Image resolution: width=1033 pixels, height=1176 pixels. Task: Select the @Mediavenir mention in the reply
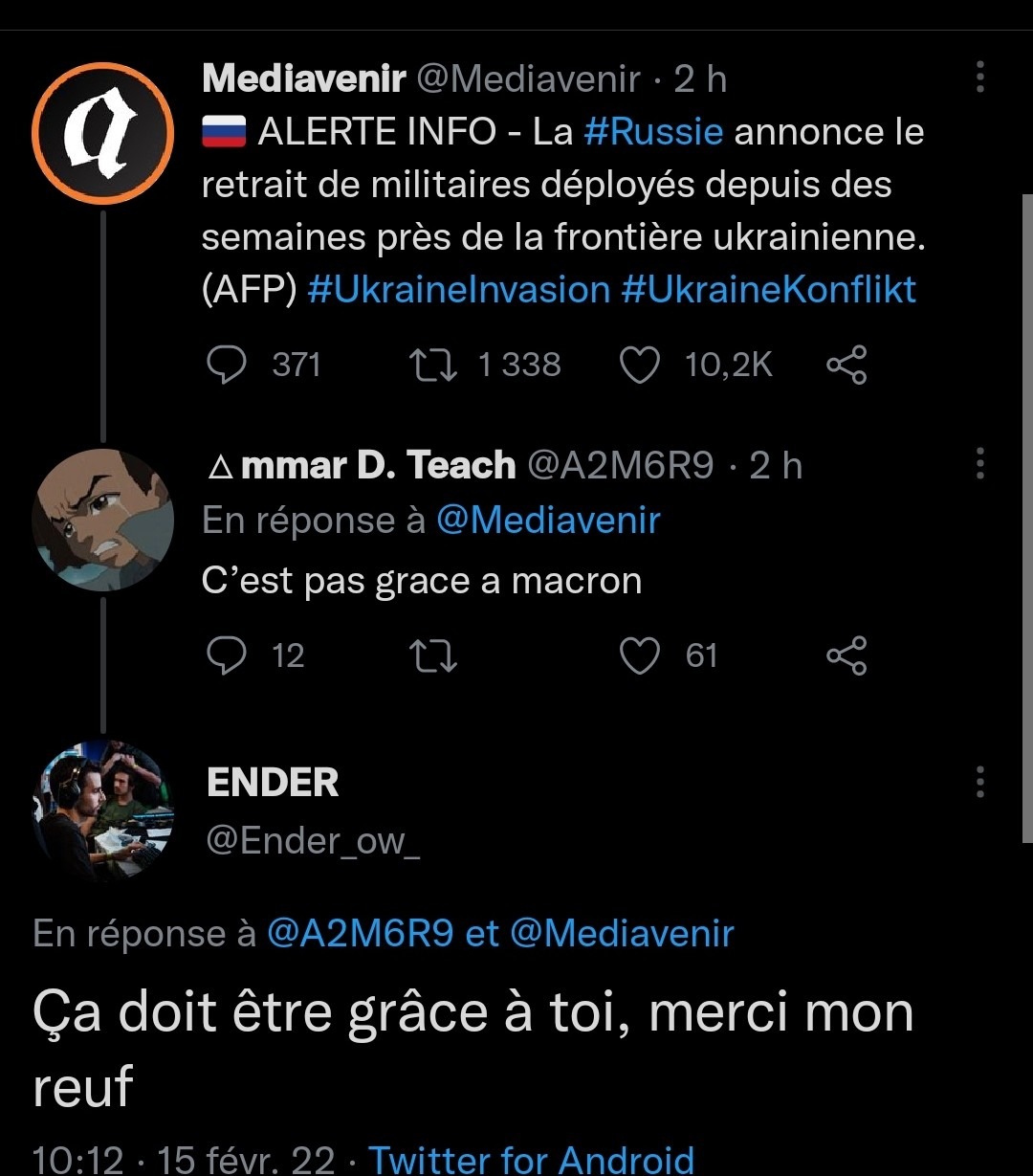(x=550, y=520)
